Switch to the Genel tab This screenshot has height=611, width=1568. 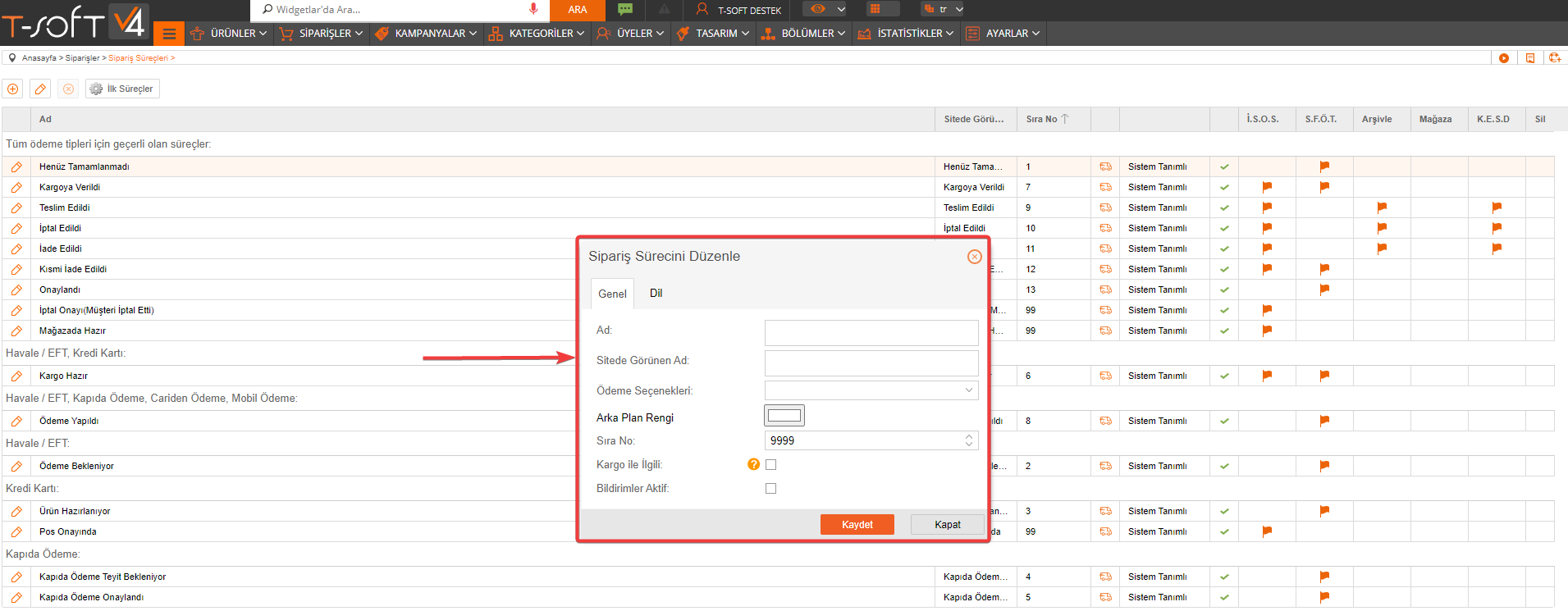612,294
